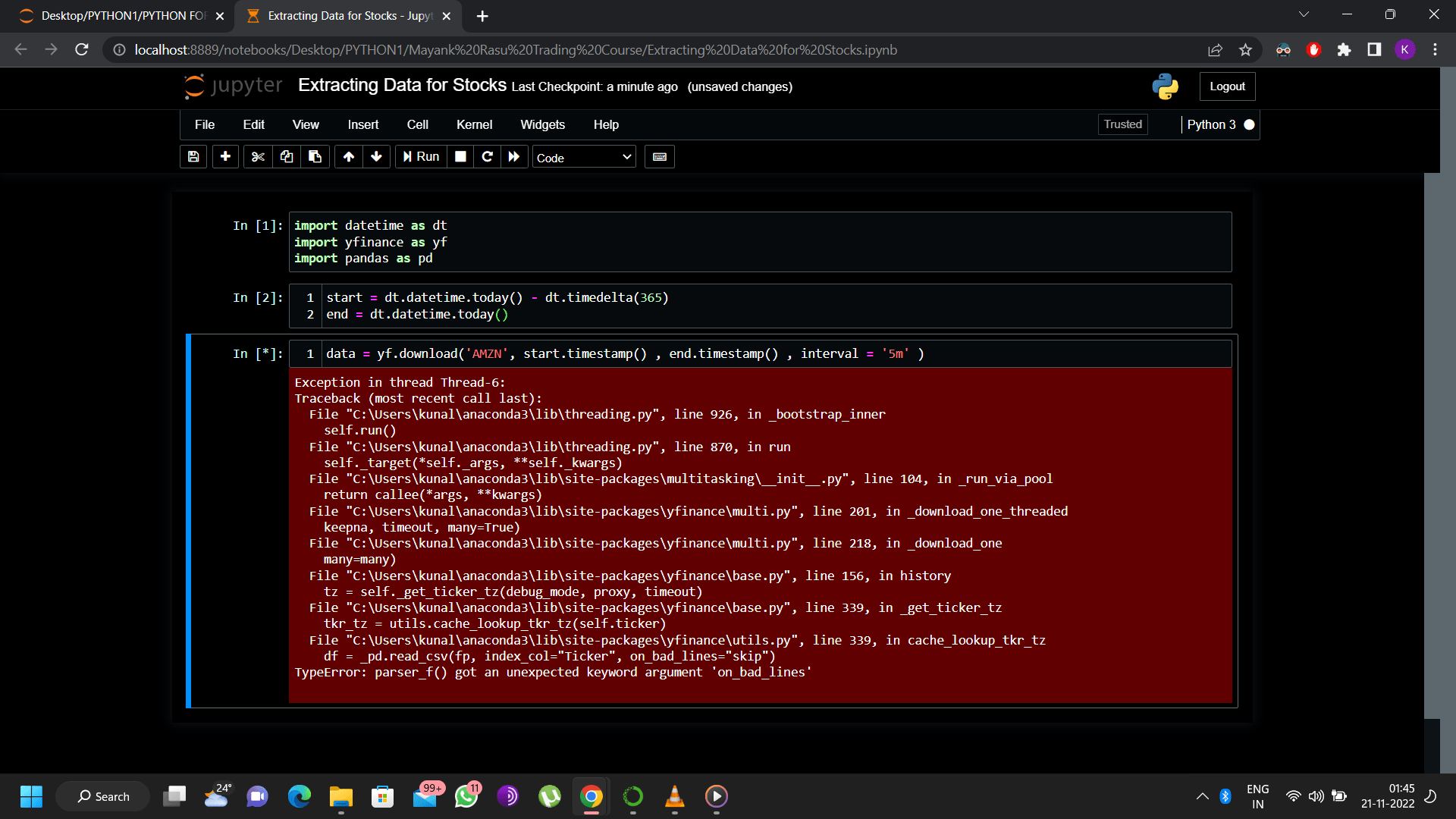Restart the kernel
The height and width of the screenshot is (819, 1456).
487,157
